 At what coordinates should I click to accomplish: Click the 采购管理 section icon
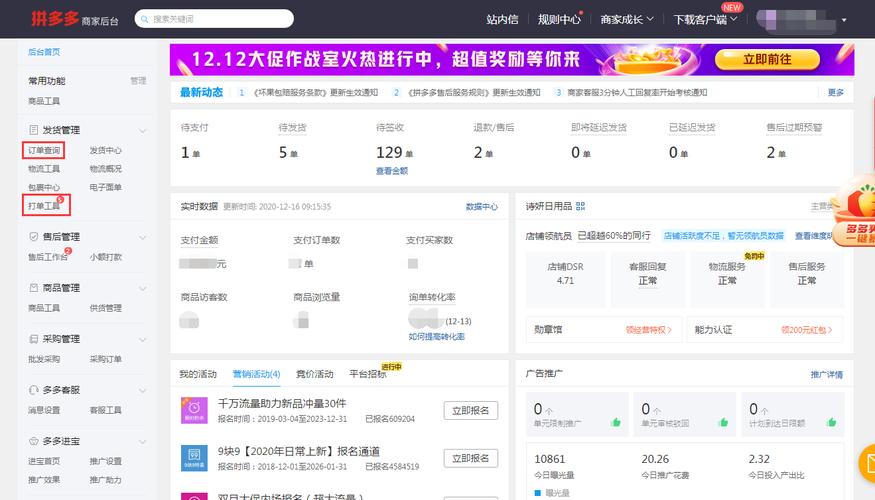click(x=33, y=339)
